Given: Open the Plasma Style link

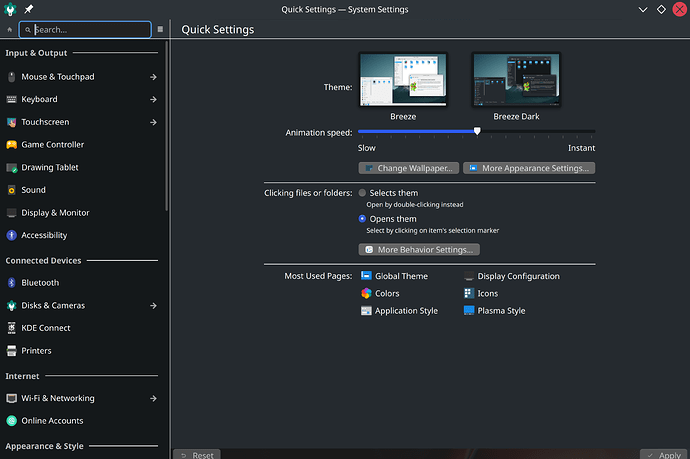Looking at the screenshot, I should (501, 311).
